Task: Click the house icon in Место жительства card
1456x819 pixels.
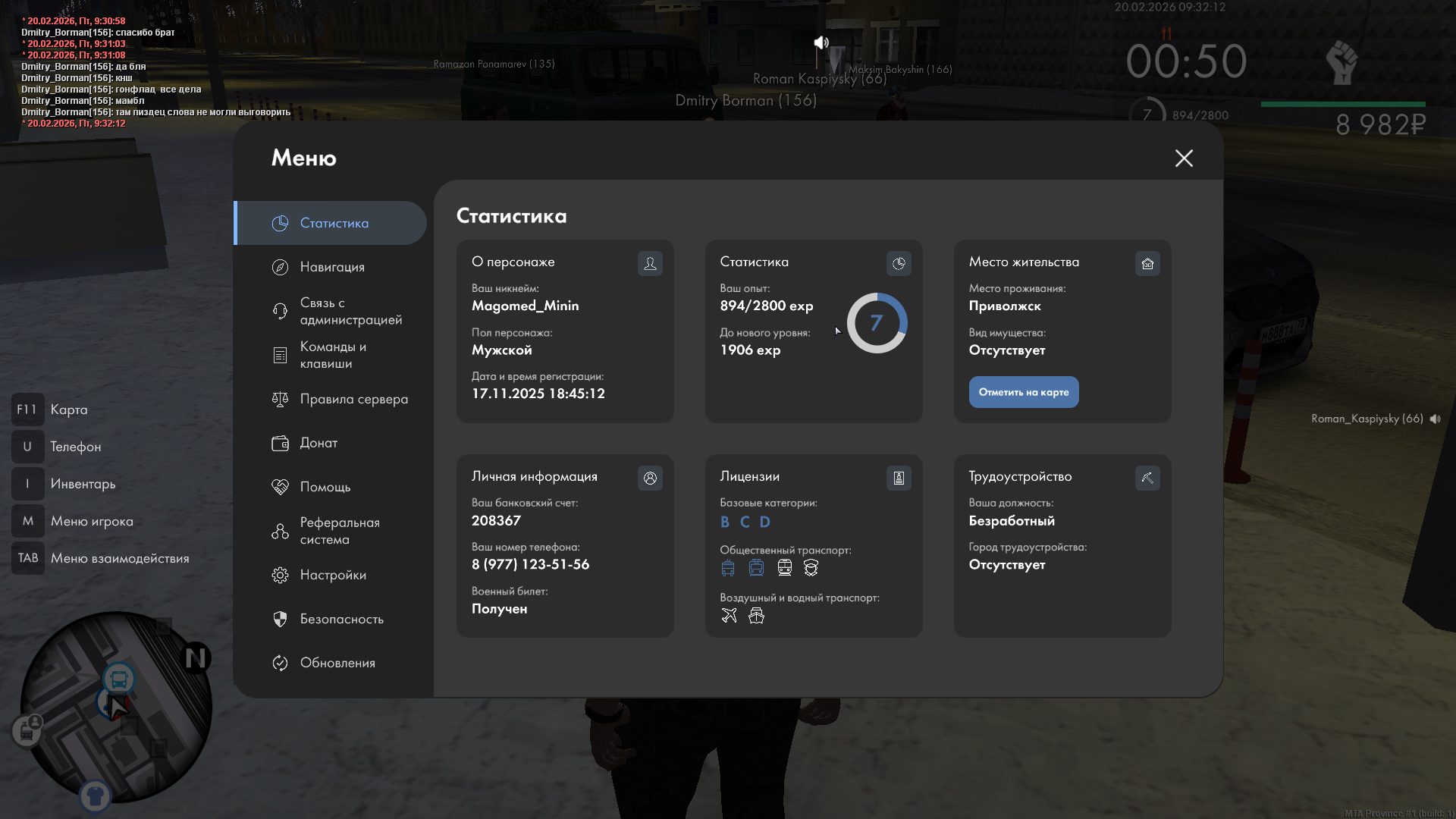Action: (x=1147, y=263)
